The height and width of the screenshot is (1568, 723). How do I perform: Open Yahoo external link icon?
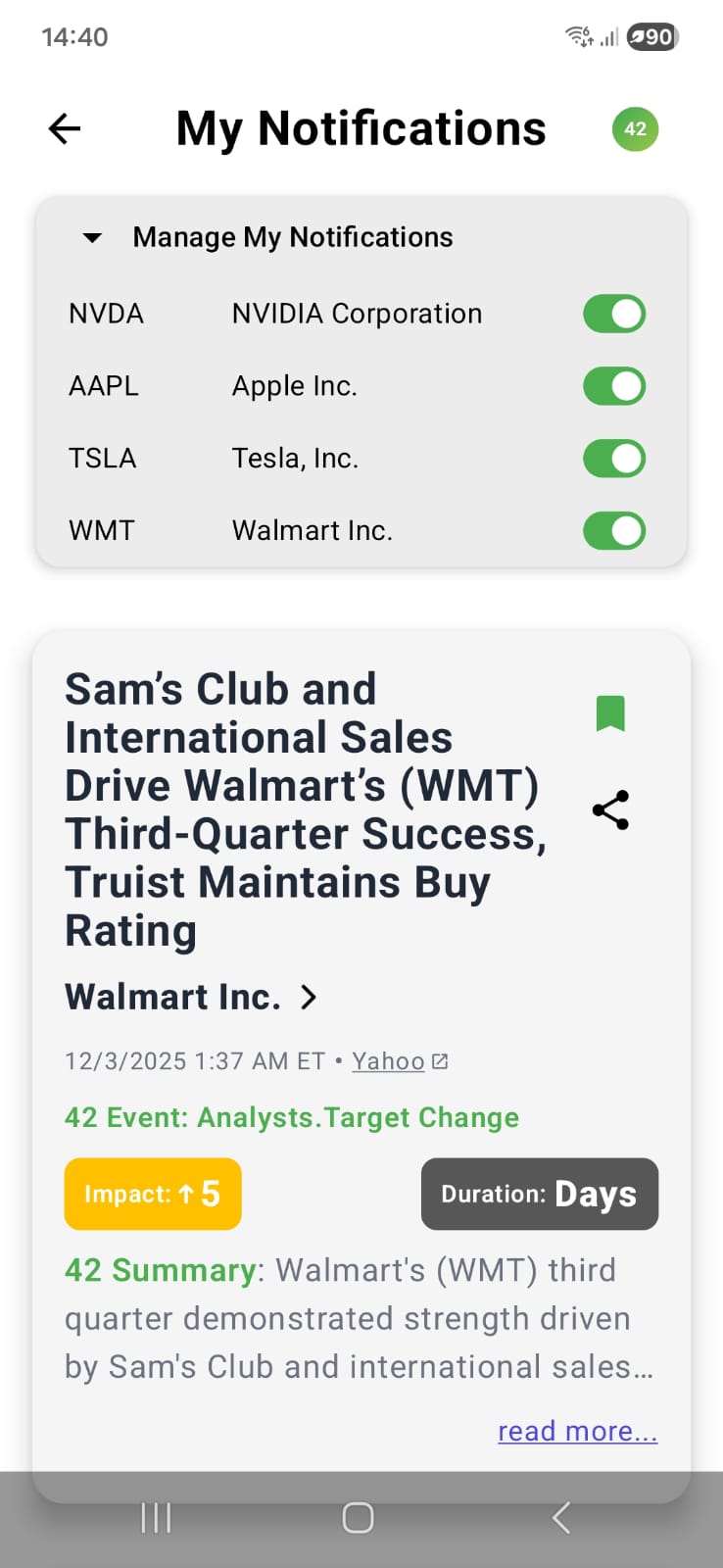pyautogui.click(x=440, y=1061)
